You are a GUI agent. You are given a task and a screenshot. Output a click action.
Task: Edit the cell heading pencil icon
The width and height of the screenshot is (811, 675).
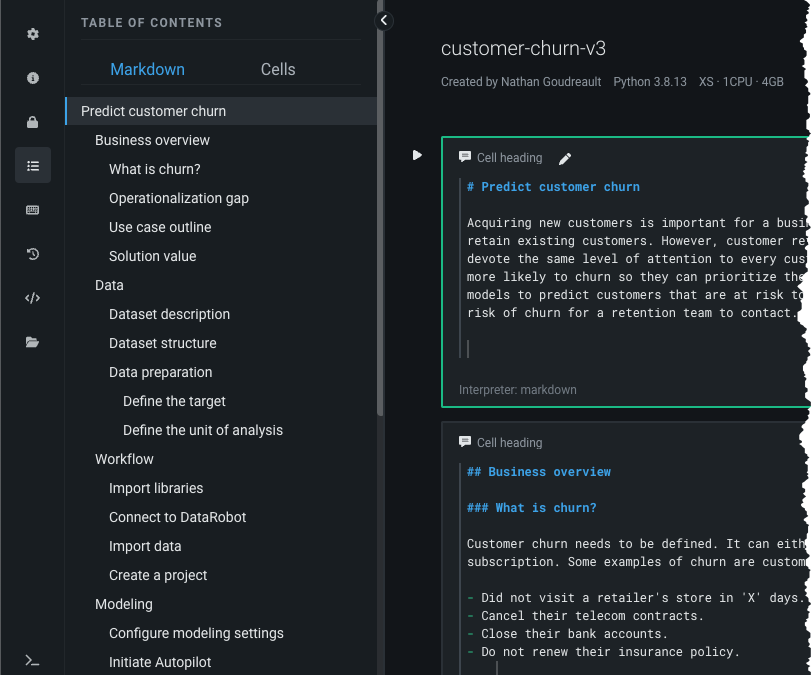click(565, 158)
